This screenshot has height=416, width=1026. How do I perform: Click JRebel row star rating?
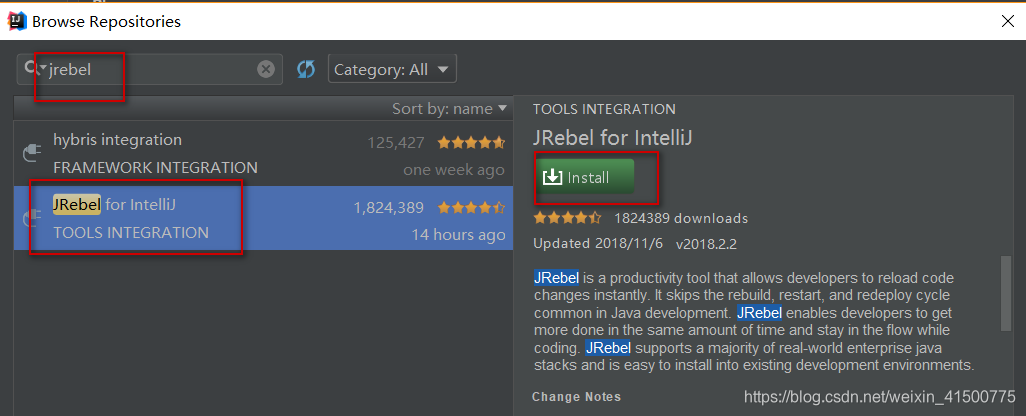[x=471, y=207]
